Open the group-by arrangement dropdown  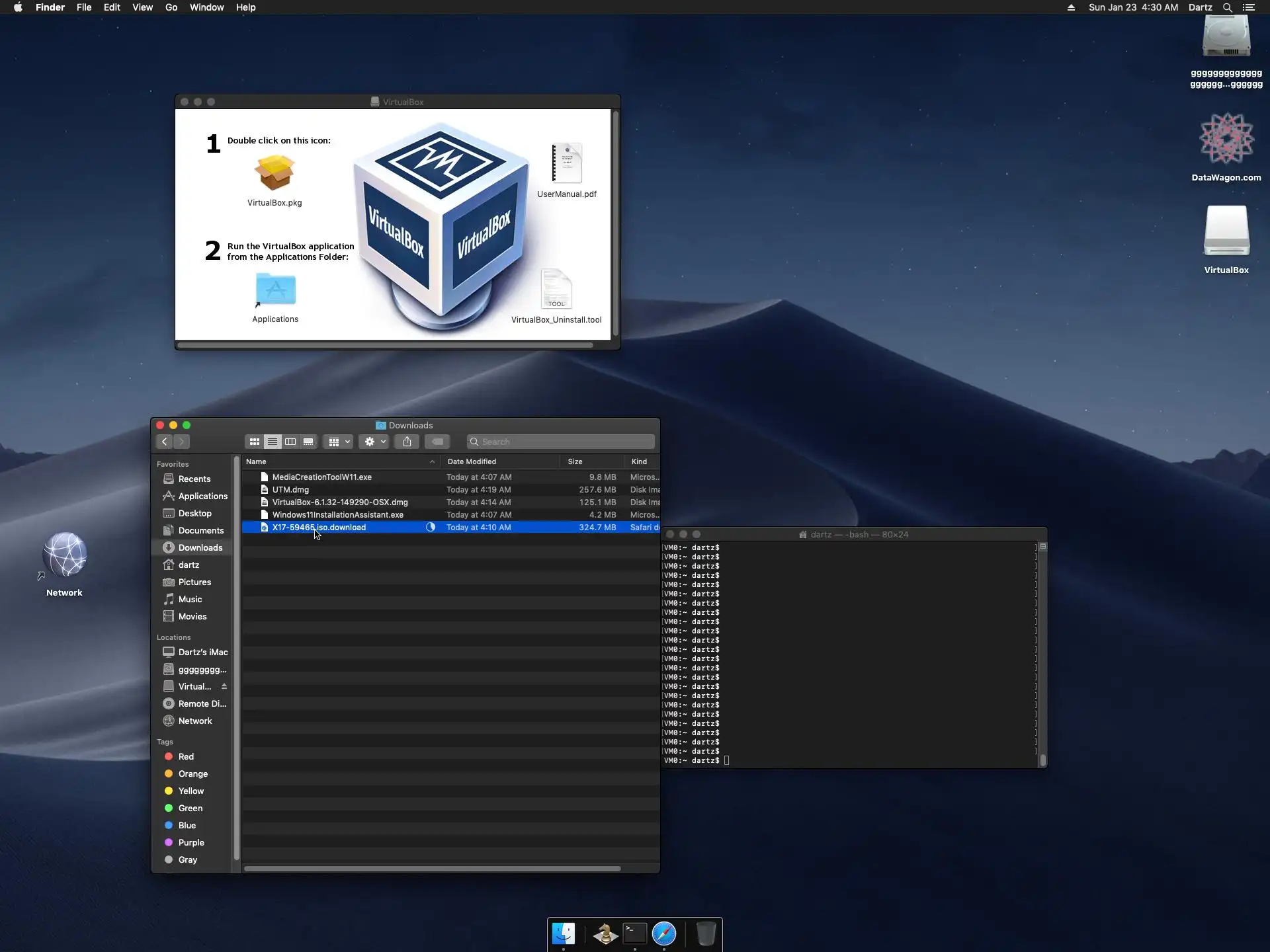(x=339, y=442)
